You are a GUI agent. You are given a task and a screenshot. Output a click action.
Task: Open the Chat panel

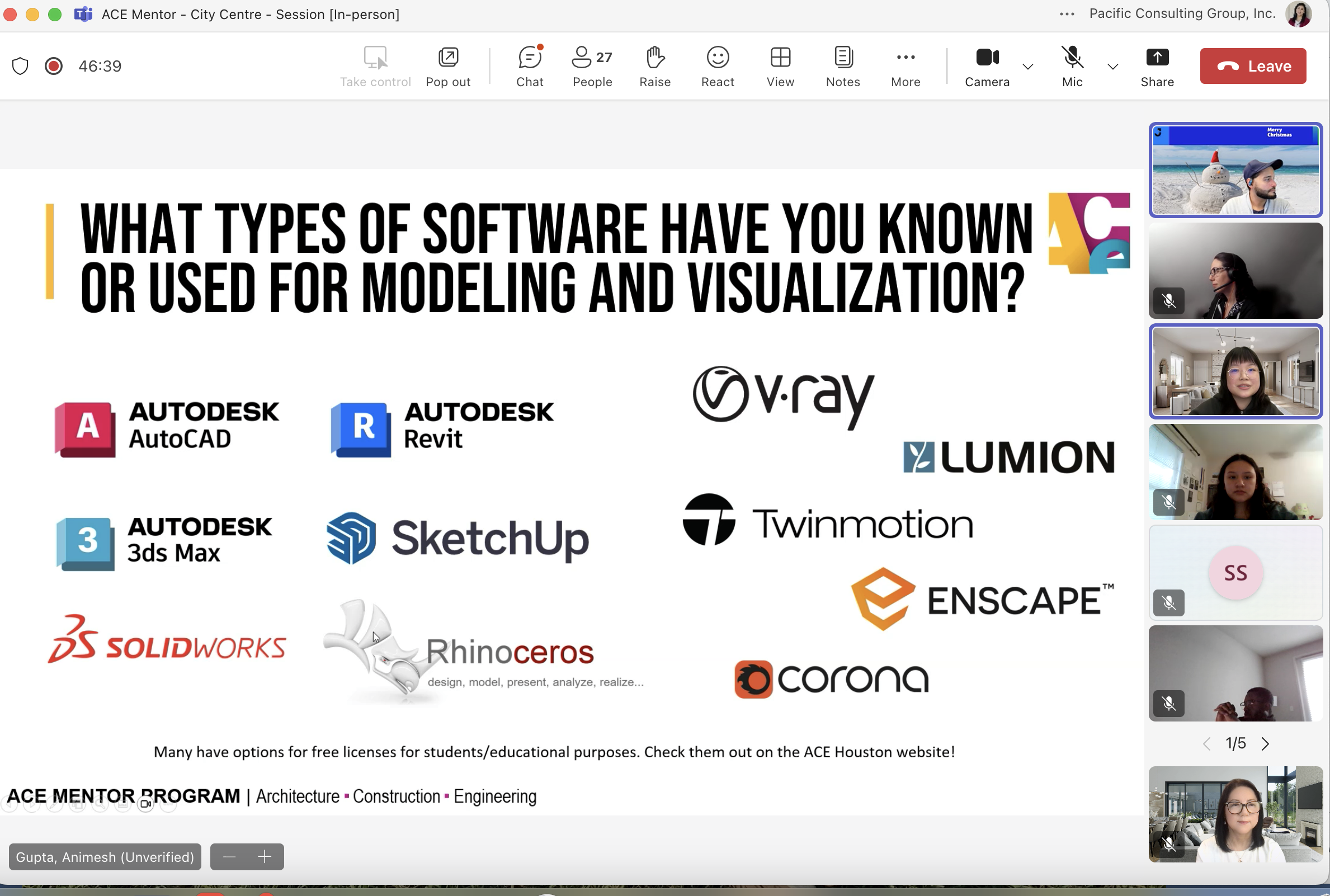(530, 67)
